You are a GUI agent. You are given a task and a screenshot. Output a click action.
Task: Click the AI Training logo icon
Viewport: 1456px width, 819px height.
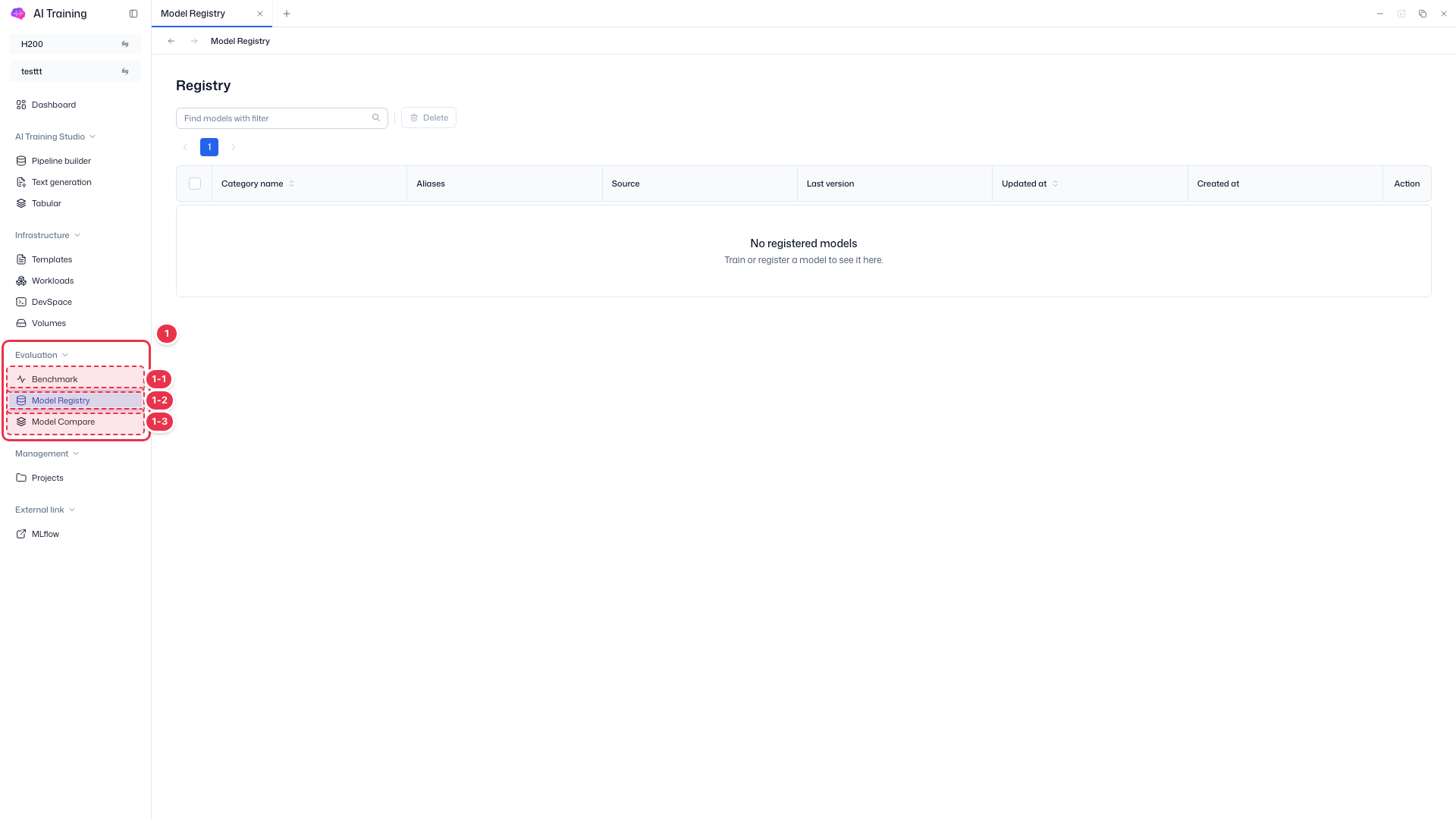[18, 14]
